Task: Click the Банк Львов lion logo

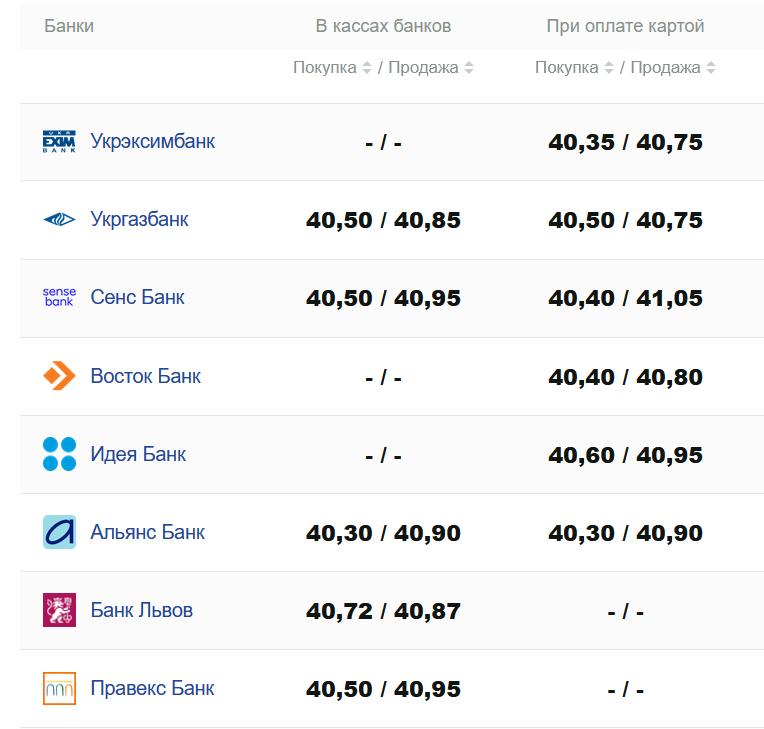Action: (59, 610)
